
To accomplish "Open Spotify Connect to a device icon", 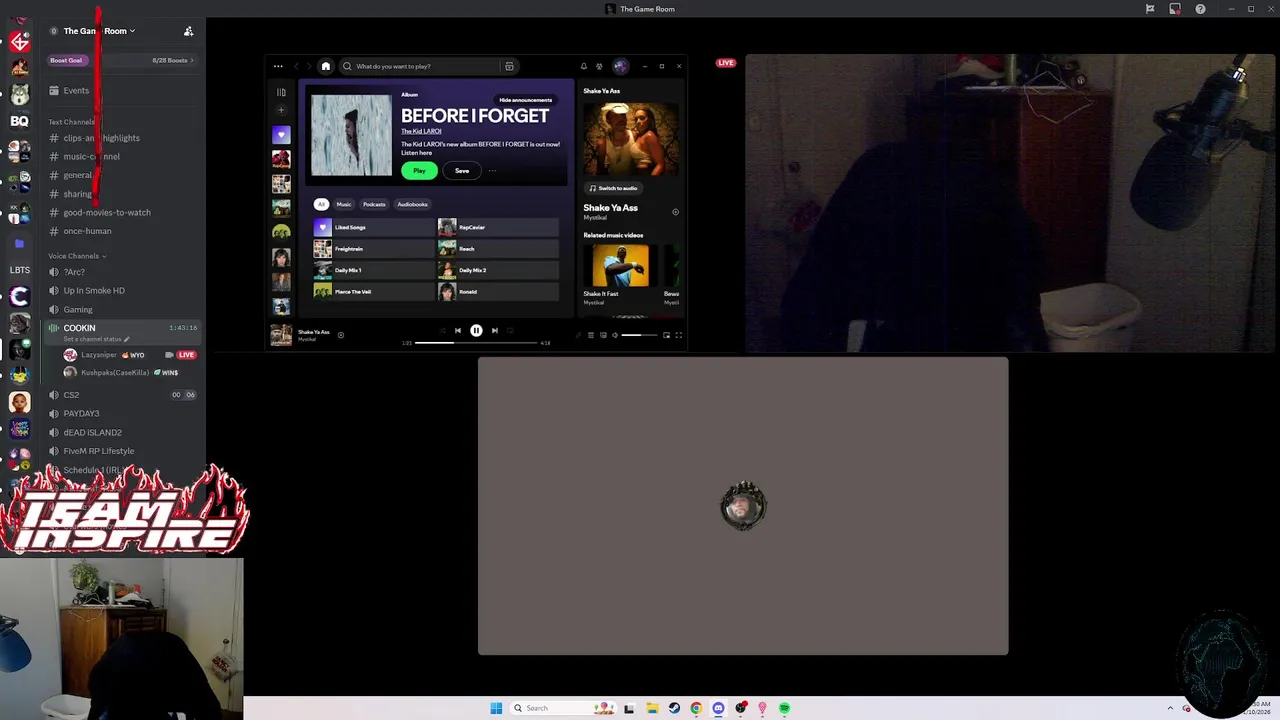I will click(603, 335).
